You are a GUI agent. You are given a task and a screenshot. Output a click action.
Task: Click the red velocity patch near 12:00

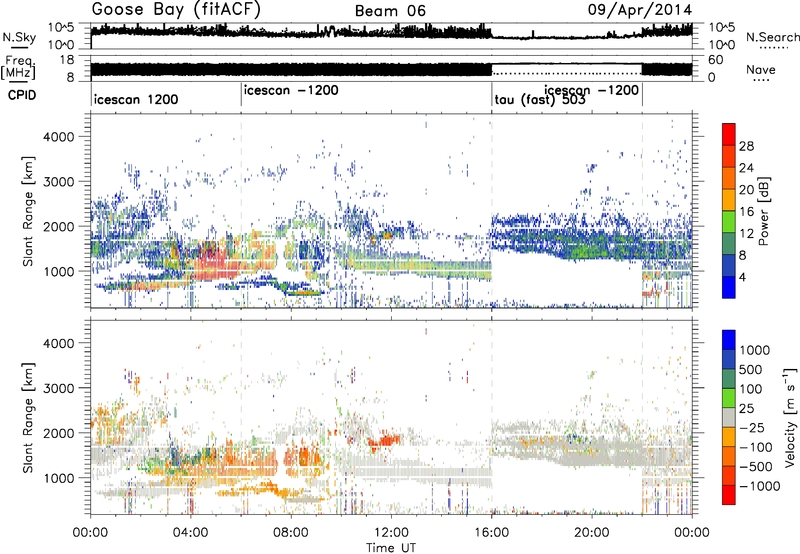pos(384,441)
